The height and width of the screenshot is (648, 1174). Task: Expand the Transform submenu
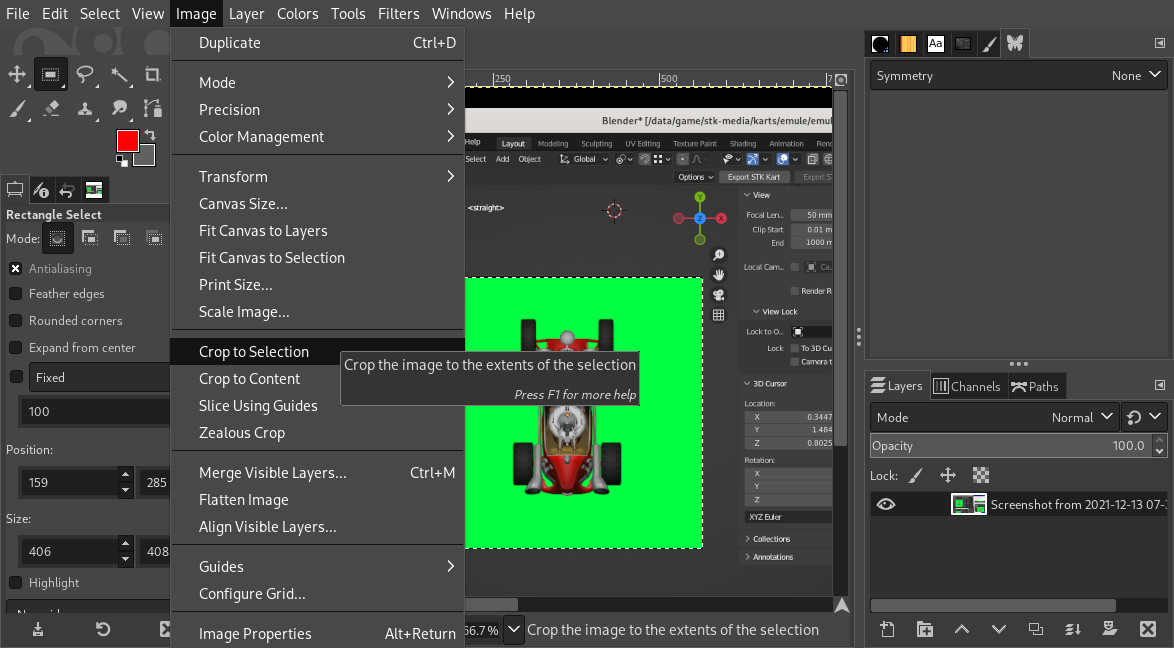coord(317,177)
